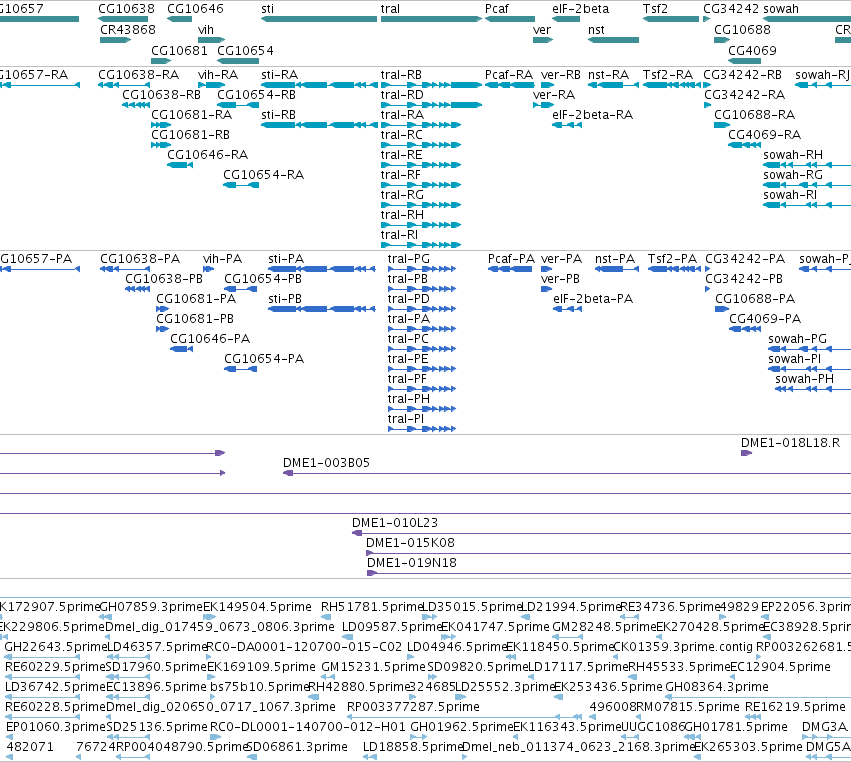Click protein CG4069-PA
Image resolution: width=851 pixels, height=762 pixels.
click(x=745, y=329)
